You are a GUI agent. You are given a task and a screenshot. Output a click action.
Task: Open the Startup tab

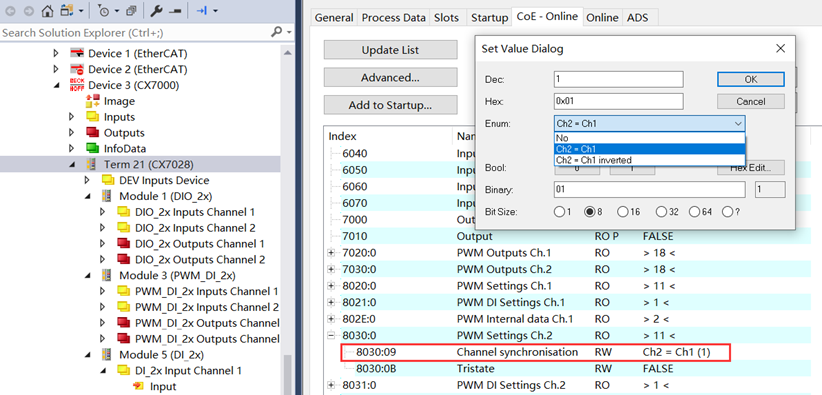tap(489, 18)
